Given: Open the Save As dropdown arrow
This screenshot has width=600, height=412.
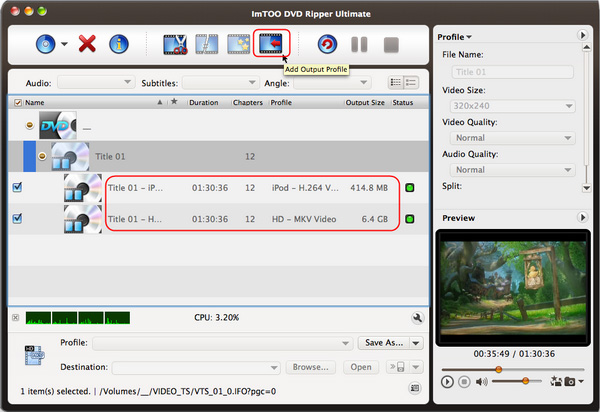Looking at the screenshot, I should pyautogui.click(x=416, y=343).
